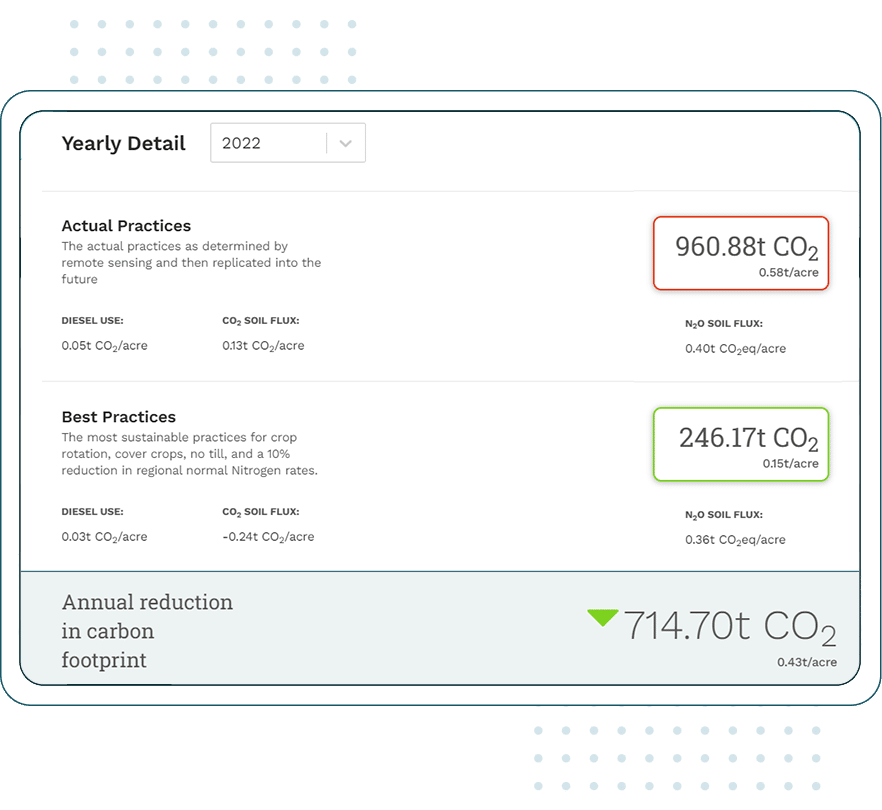This screenshot has height=810, width=882.
Task: Click 0.36t CO2eq/acre N2O value
Action: [x=735, y=540]
